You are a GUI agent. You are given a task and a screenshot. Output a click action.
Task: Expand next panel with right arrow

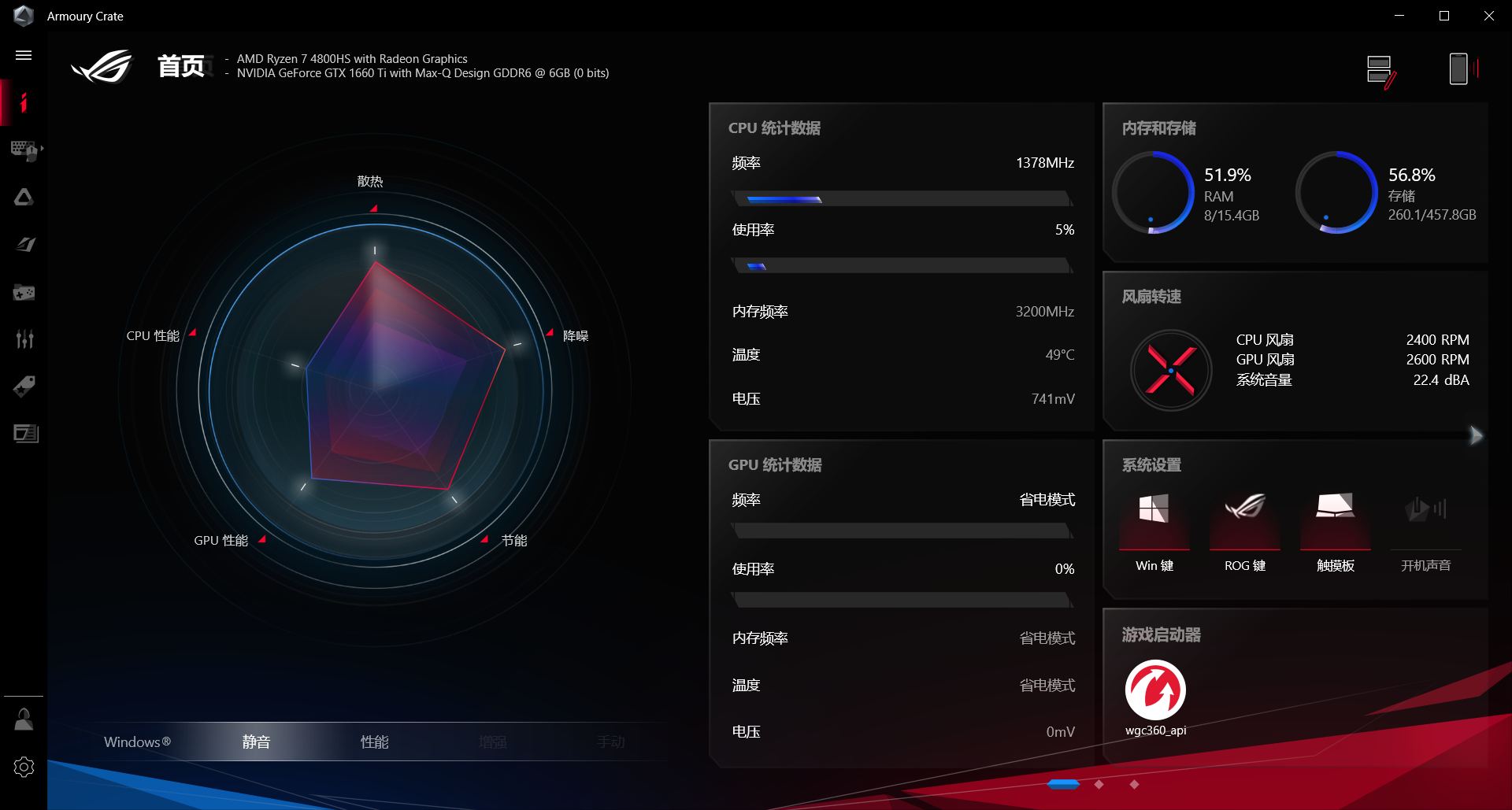1476,435
